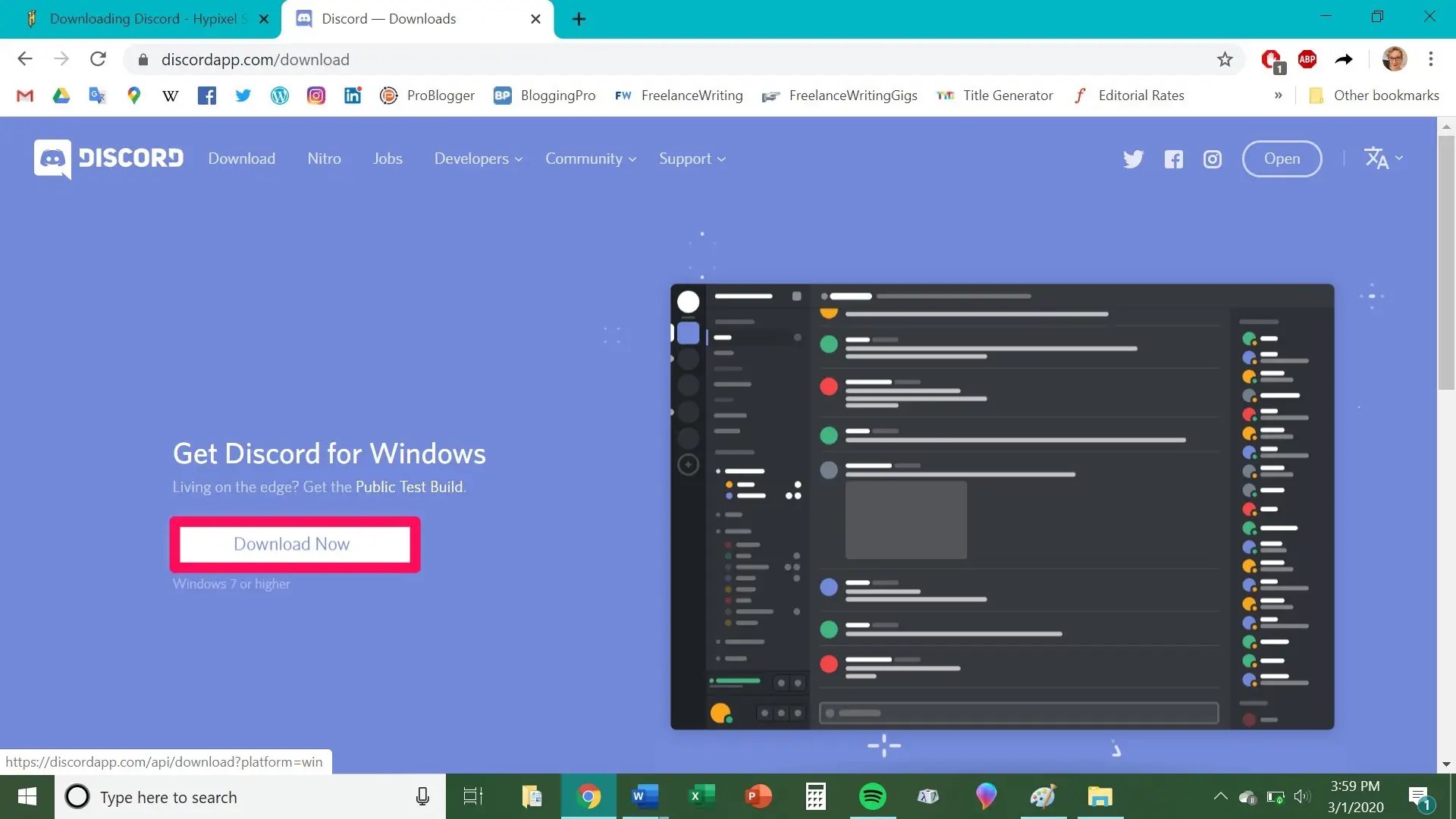Bookmark this page with the star icon
1456x819 pixels.
pos(1225,59)
